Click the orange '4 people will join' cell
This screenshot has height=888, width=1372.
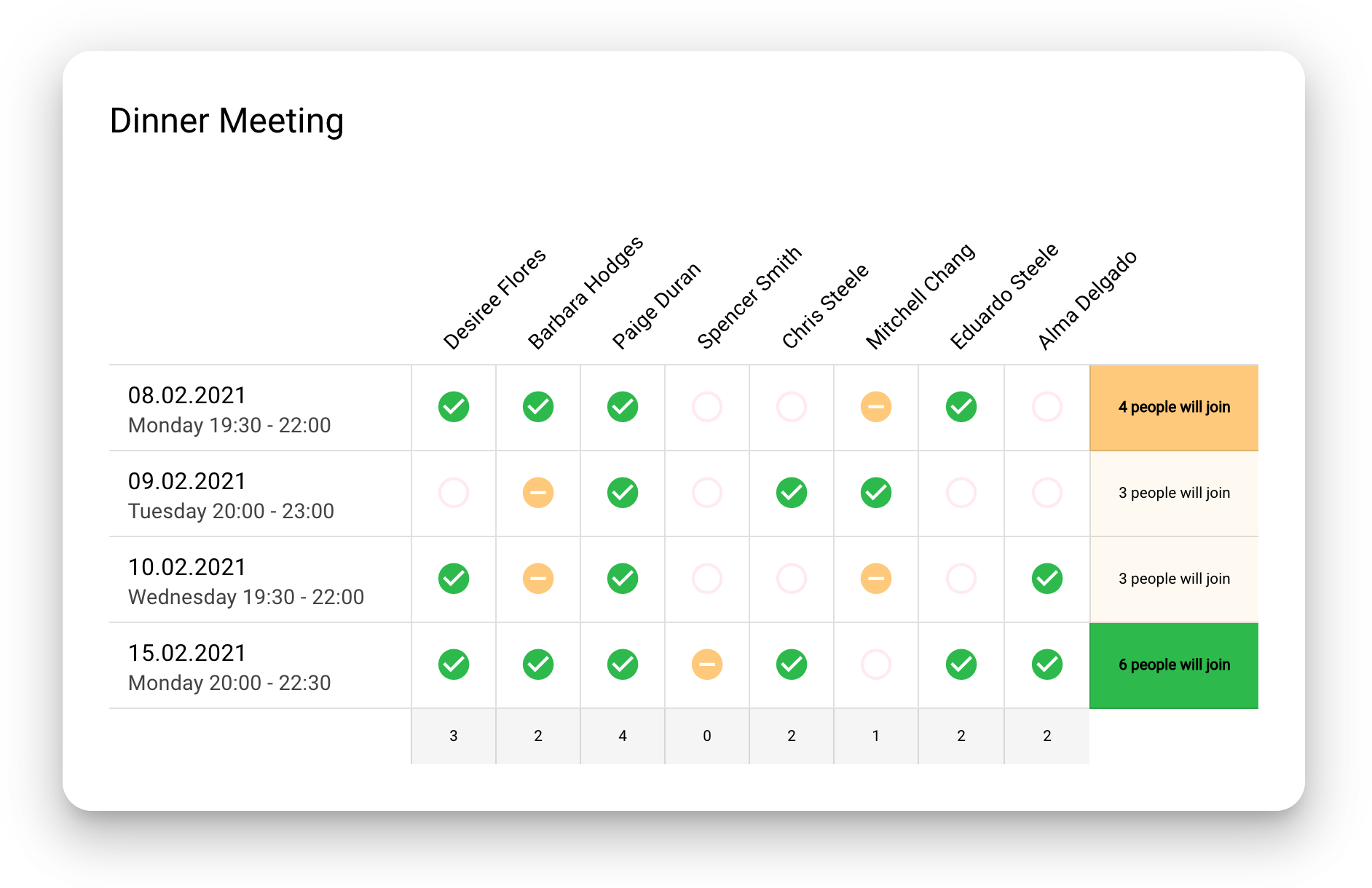click(1173, 407)
